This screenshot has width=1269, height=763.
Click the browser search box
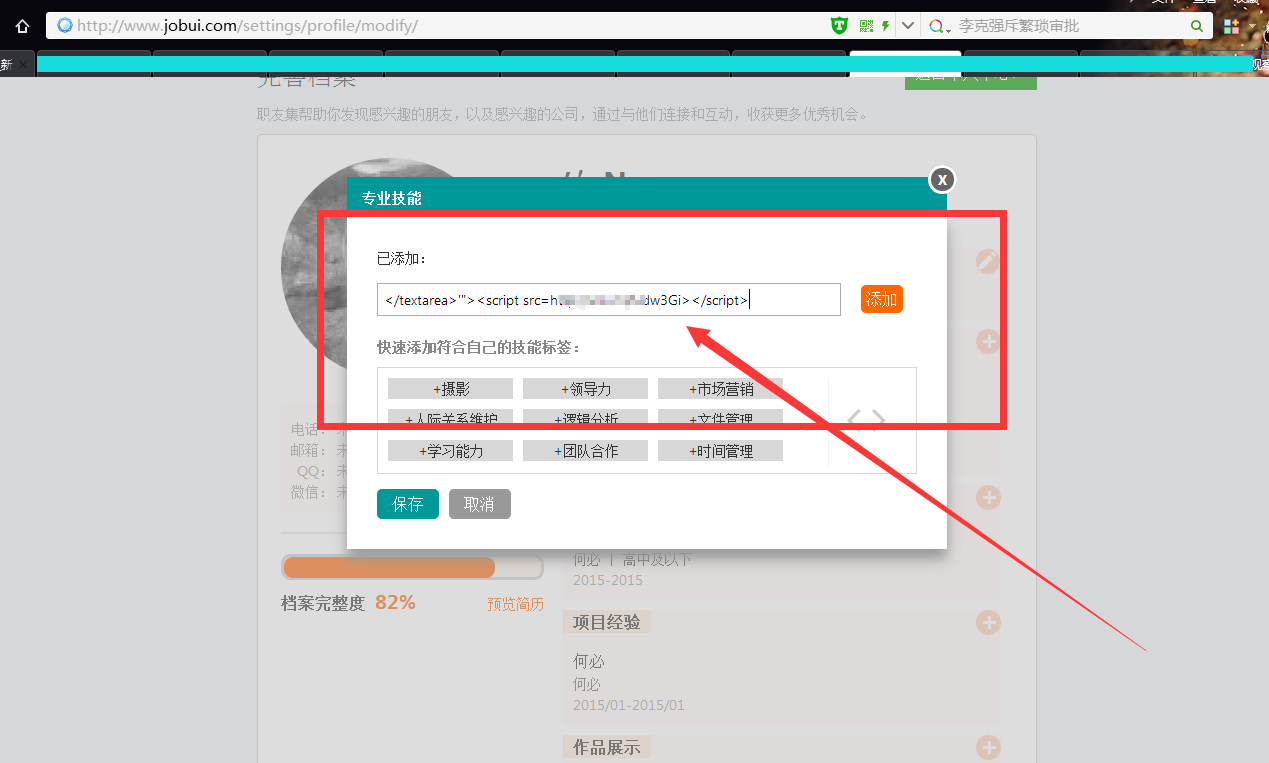pyautogui.click(x=1070, y=26)
